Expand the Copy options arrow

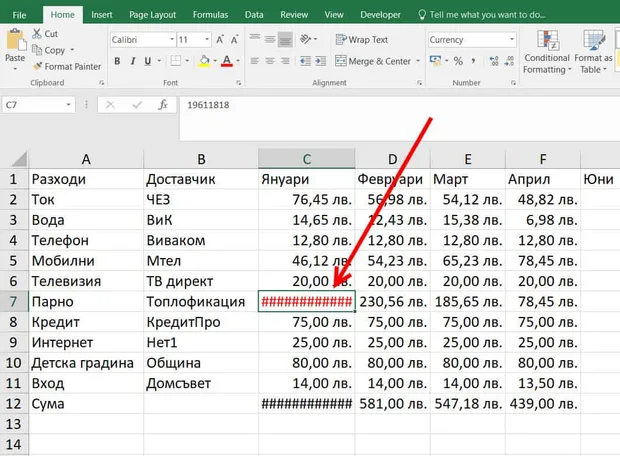(72, 50)
